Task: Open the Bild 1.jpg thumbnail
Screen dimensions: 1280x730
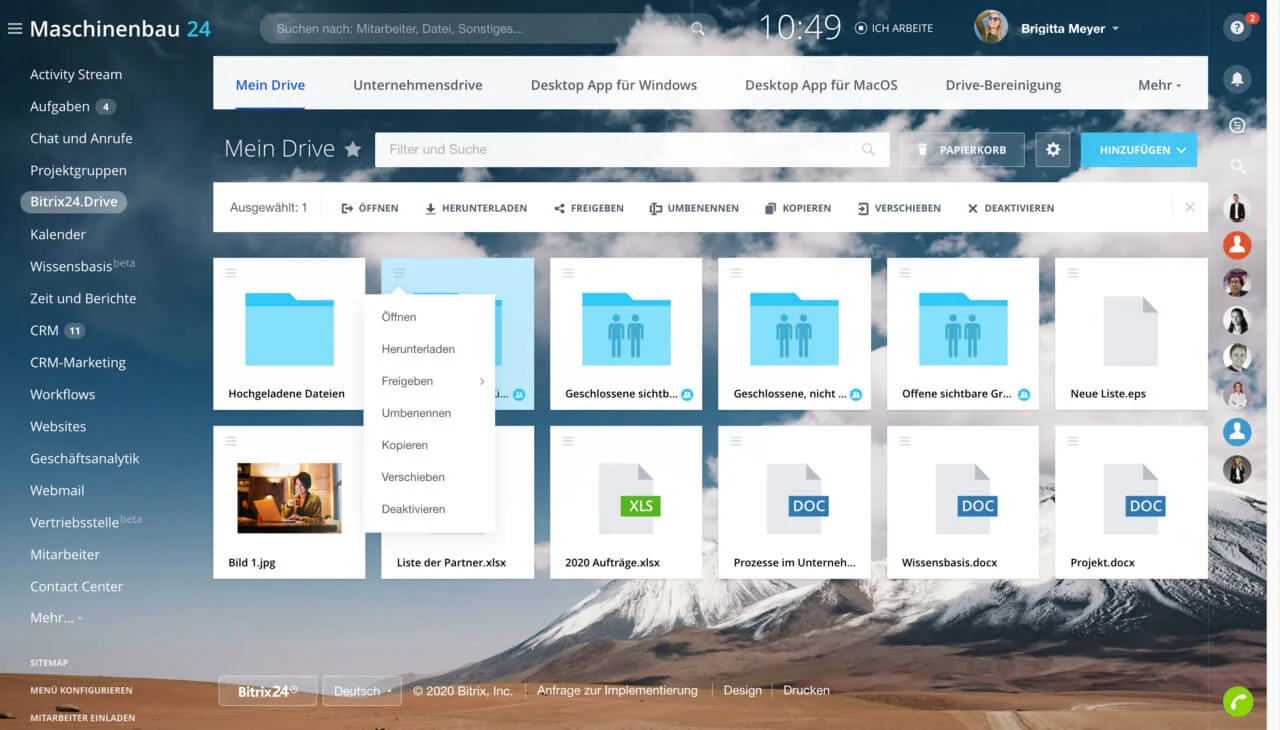Action: pyautogui.click(x=289, y=498)
